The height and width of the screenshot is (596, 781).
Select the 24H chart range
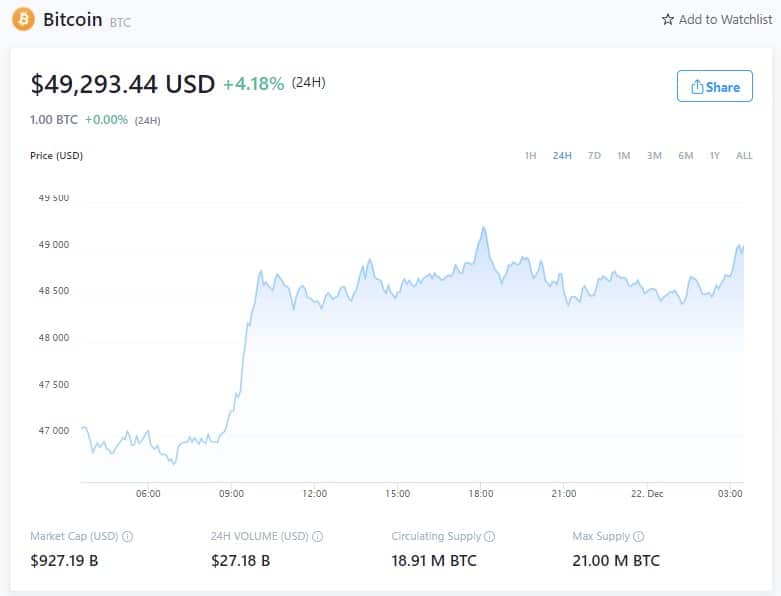tap(562, 156)
